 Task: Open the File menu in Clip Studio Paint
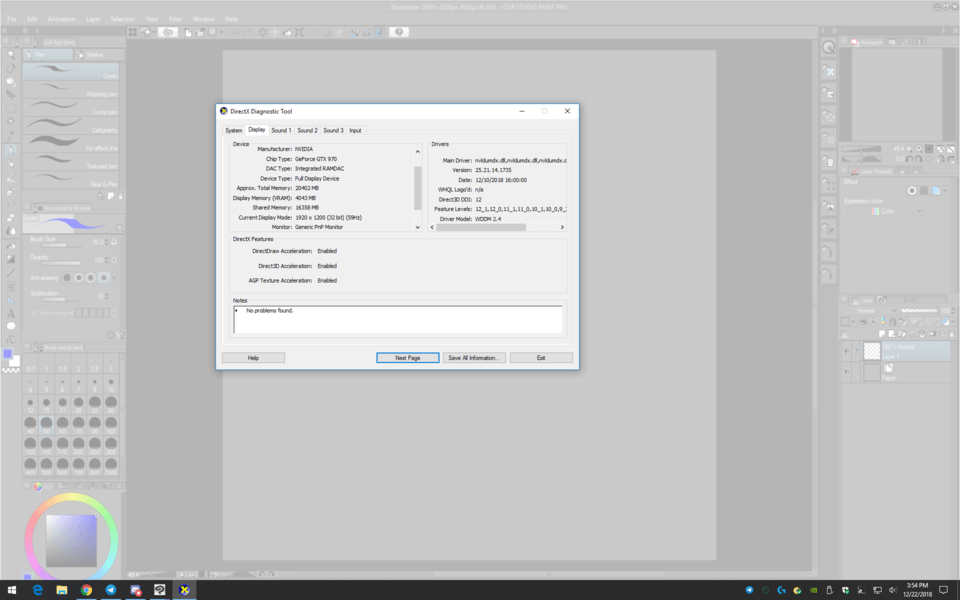(x=12, y=19)
